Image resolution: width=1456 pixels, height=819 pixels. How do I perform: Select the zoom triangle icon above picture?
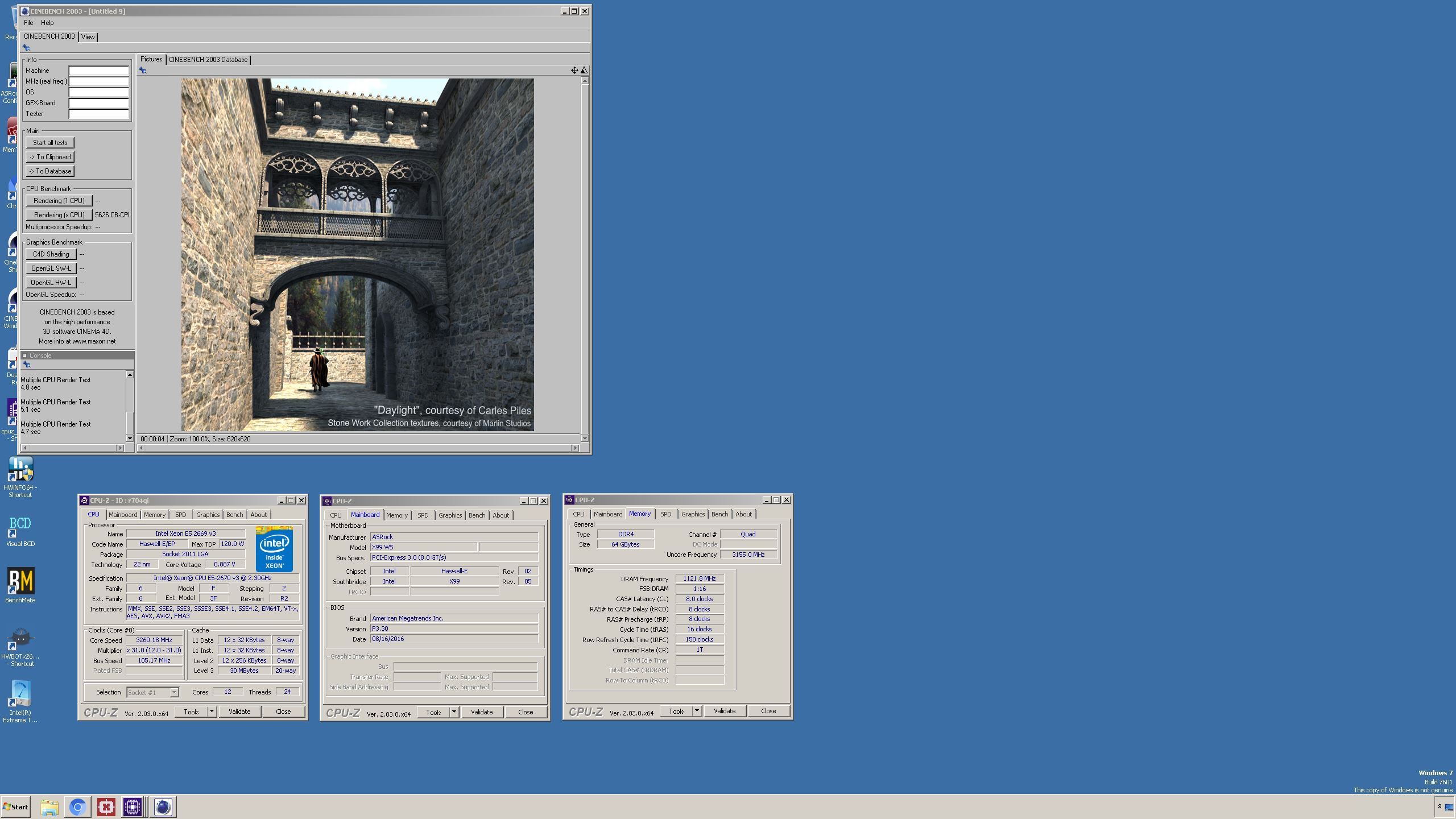pos(584,70)
